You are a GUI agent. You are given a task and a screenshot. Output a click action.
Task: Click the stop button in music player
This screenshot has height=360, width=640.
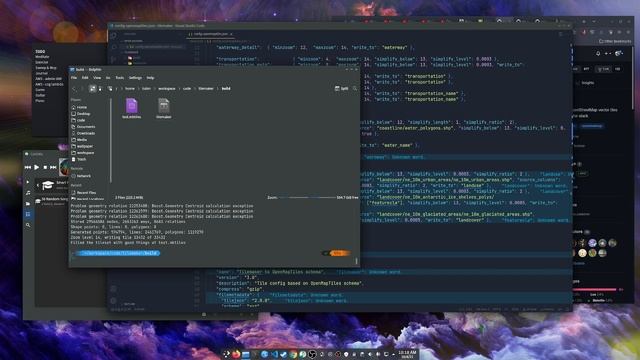(45, 167)
